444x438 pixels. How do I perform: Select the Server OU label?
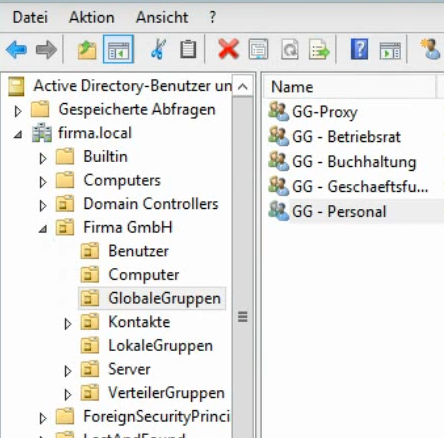(x=129, y=369)
